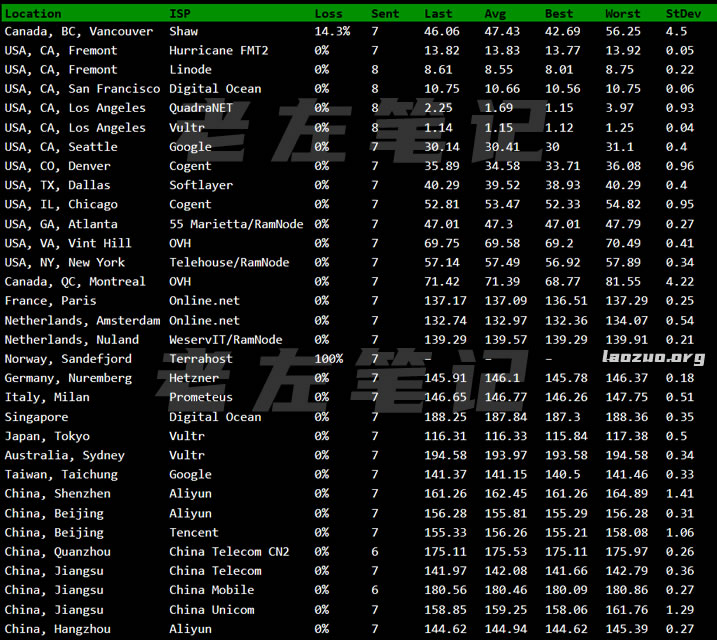The width and height of the screenshot is (717, 640).
Task: Click the Singapore location
Action: click(x=36, y=417)
